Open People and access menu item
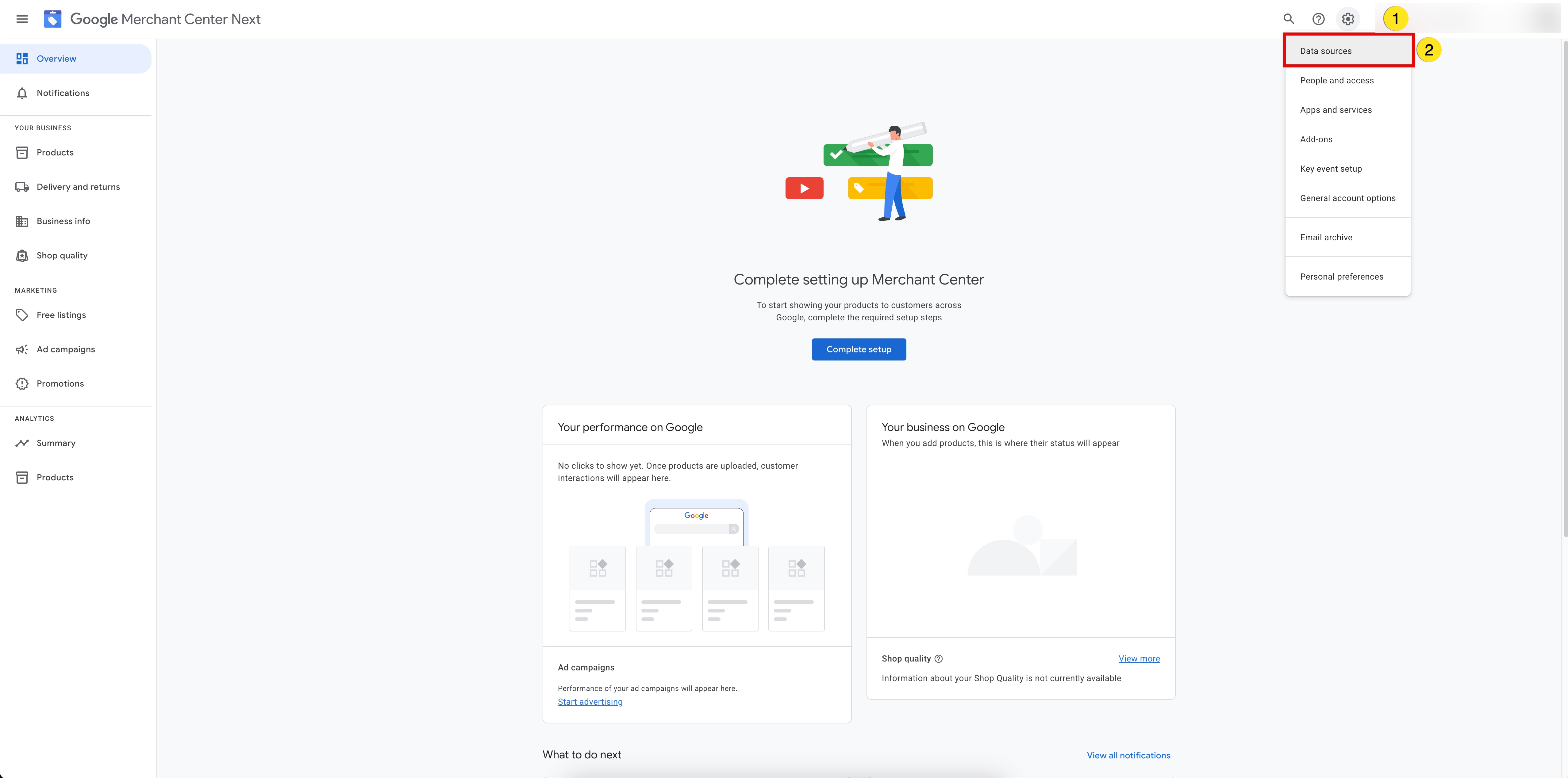This screenshot has width=1568, height=778. [x=1336, y=80]
